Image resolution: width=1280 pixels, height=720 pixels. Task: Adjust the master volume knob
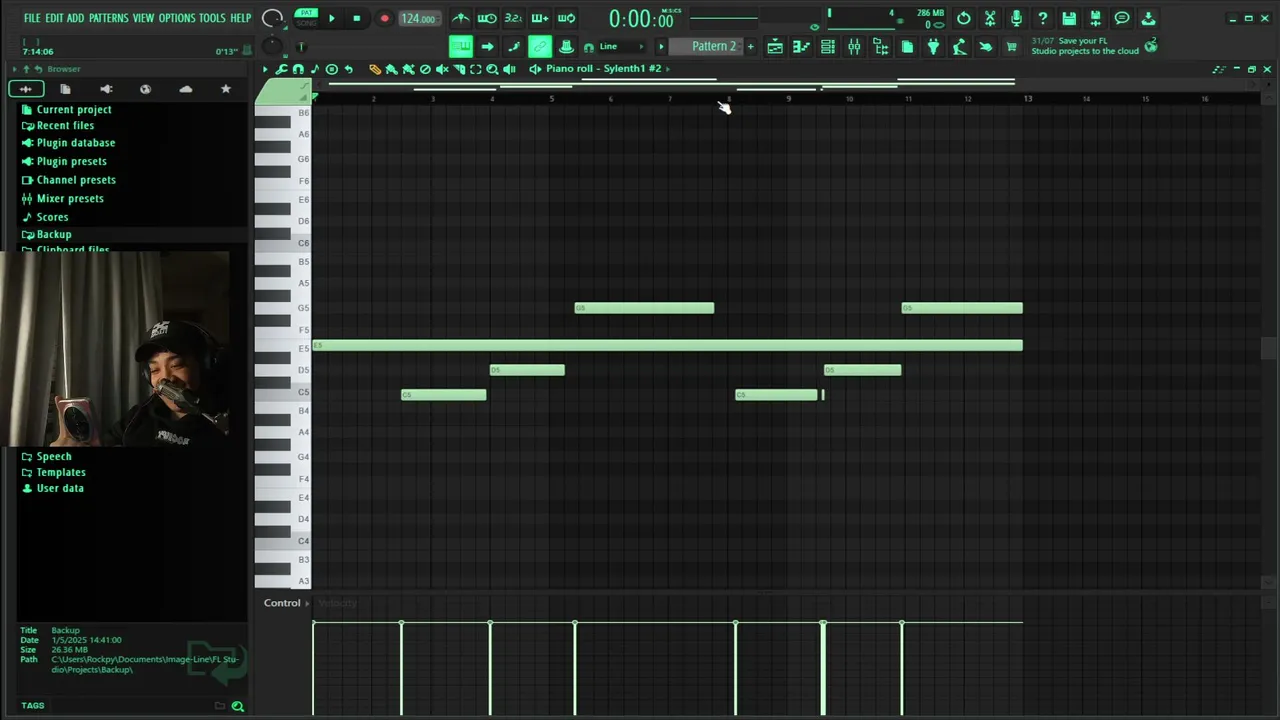click(x=272, y=18)
